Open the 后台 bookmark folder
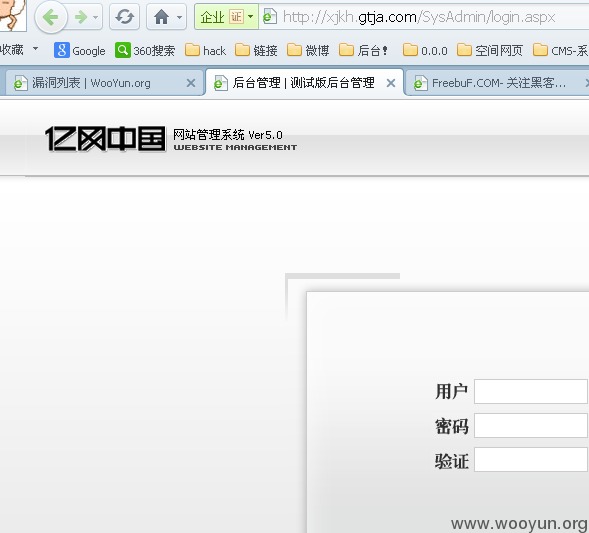This screenshot has height=533, width=589. coord(363,50)
